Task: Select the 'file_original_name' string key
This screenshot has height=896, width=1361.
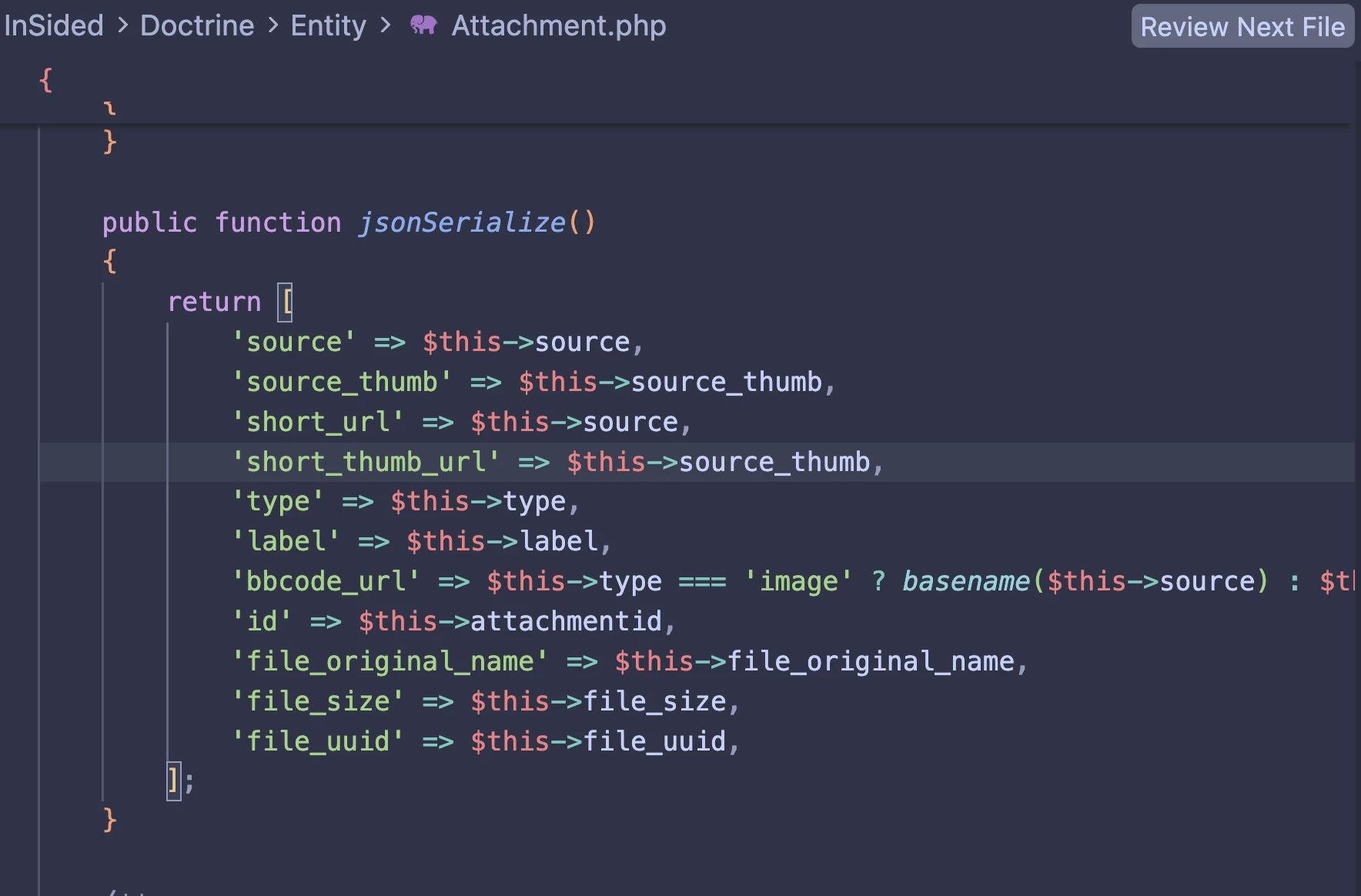Action: pos(390,661)
